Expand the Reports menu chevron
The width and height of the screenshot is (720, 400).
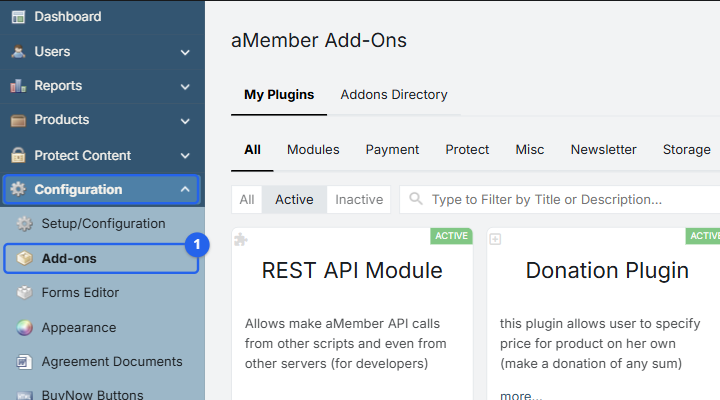point(185,87)
